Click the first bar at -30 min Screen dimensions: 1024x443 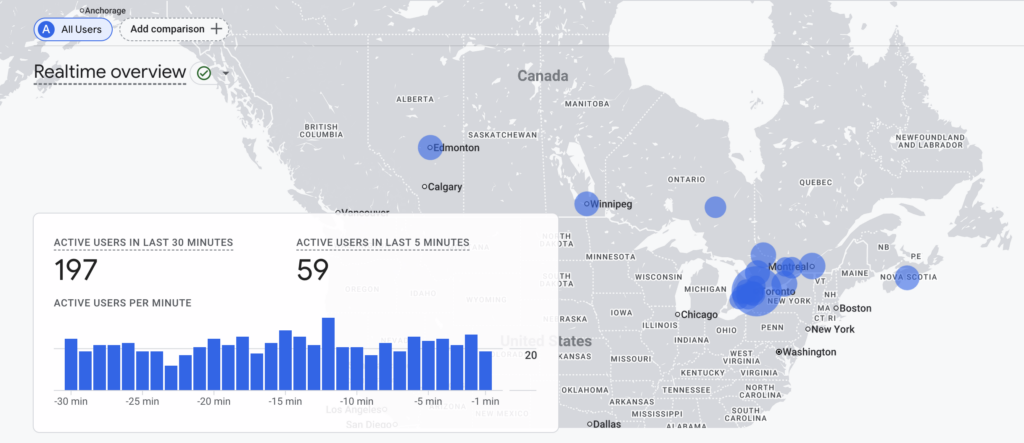pyautogui.click(x=71, y=364)
